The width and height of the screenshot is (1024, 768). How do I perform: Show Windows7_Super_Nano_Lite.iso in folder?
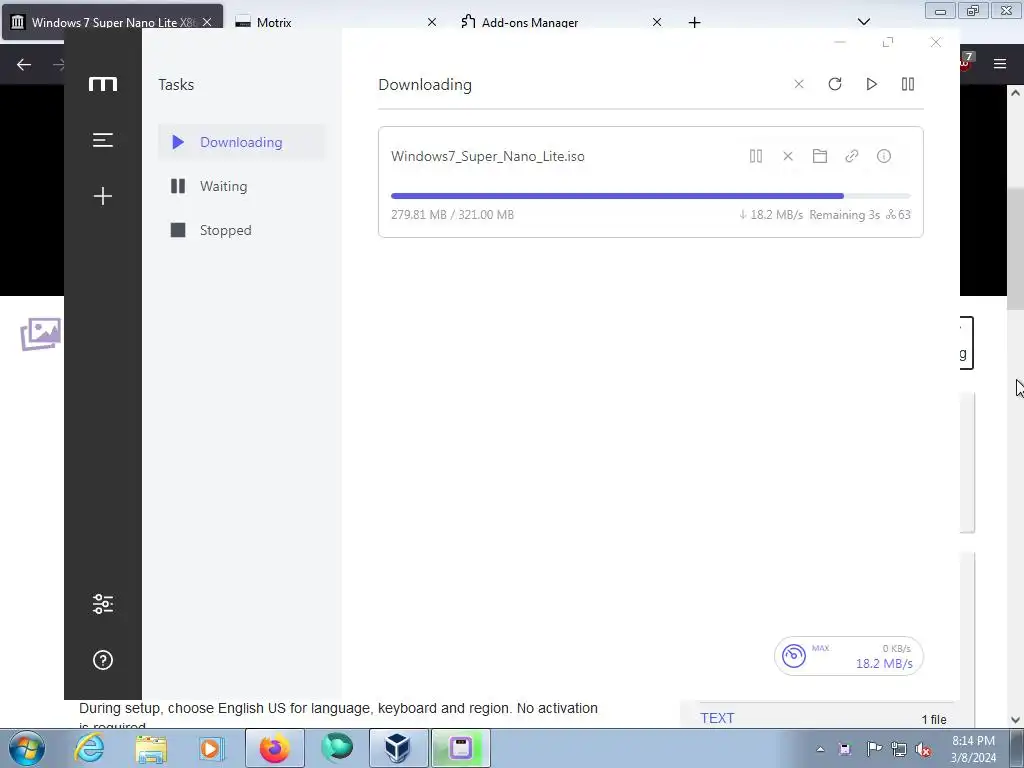820,156
